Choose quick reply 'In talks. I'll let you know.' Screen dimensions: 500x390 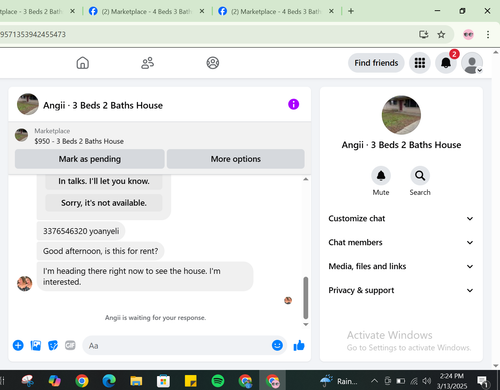tap(104, 181)
